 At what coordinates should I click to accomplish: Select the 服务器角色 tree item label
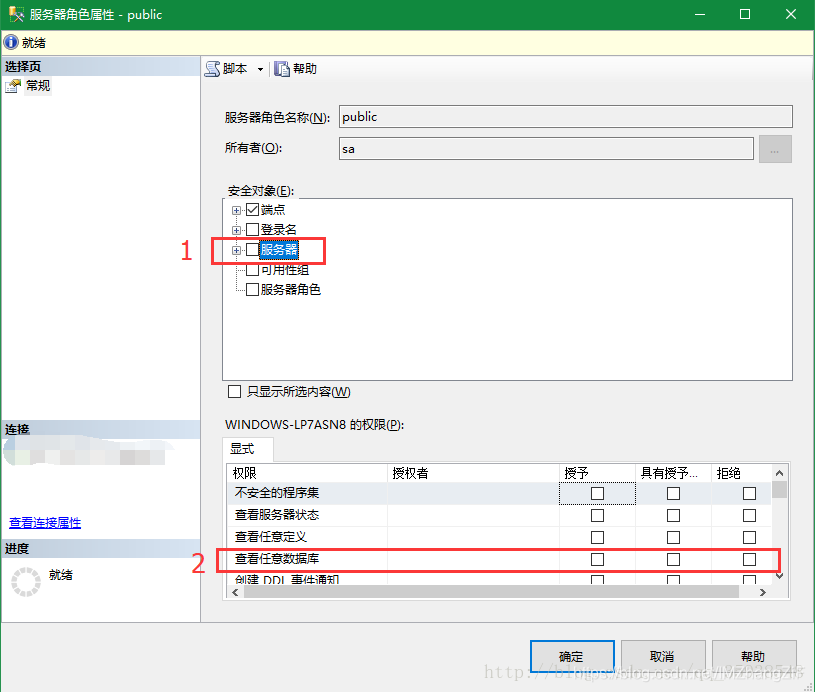click(291, 290)
